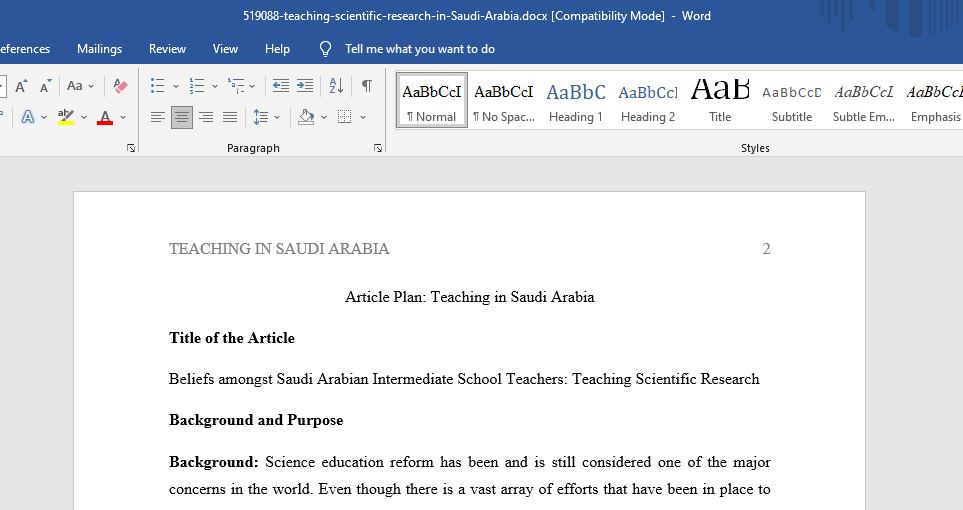Viewport: 963px width, 510px height.
Task: Click the Change Case Aa button
Action: click(75, 86)
